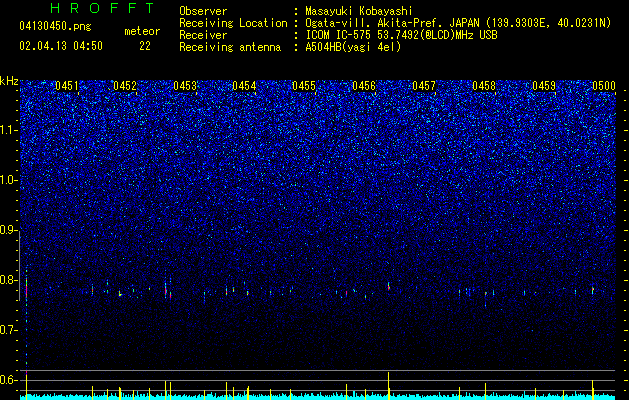Click the 0459 time marker

point(544,86)
